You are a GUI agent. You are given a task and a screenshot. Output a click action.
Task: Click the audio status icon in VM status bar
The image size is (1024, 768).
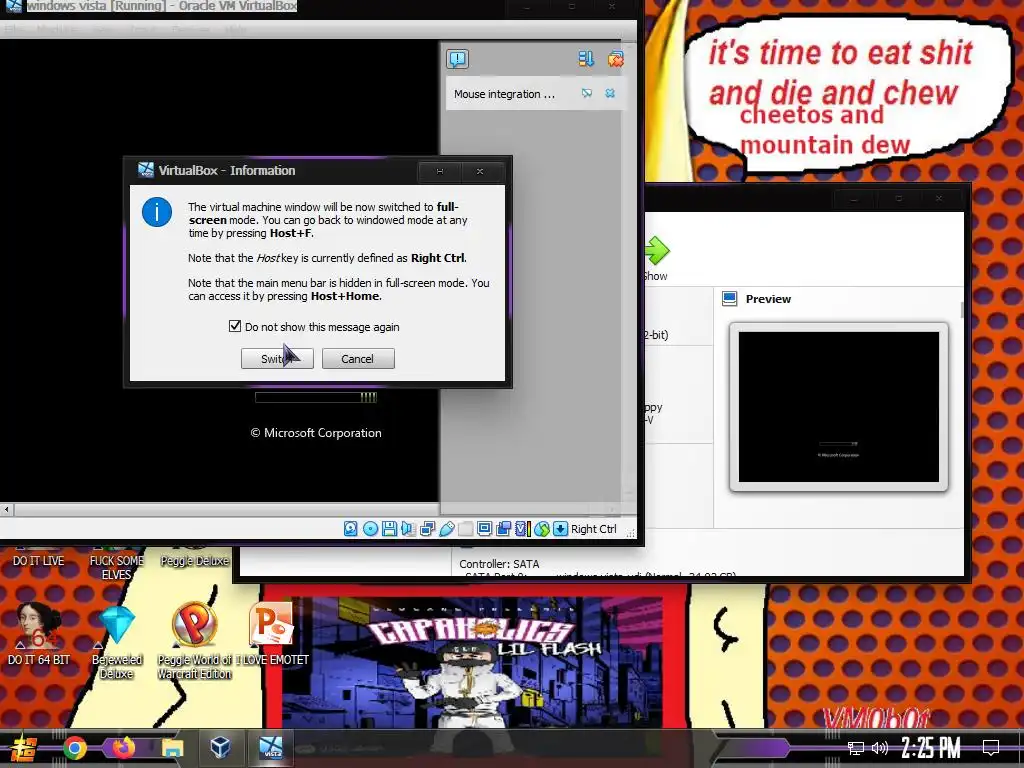408,529
